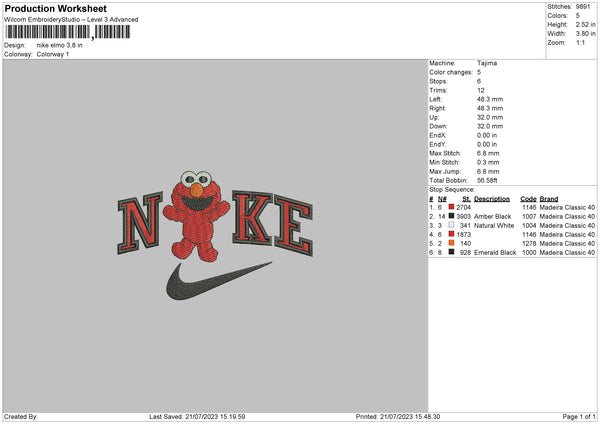Click the 'Emerald Black' description text
The image size is (600, 424).
point(495,253)
